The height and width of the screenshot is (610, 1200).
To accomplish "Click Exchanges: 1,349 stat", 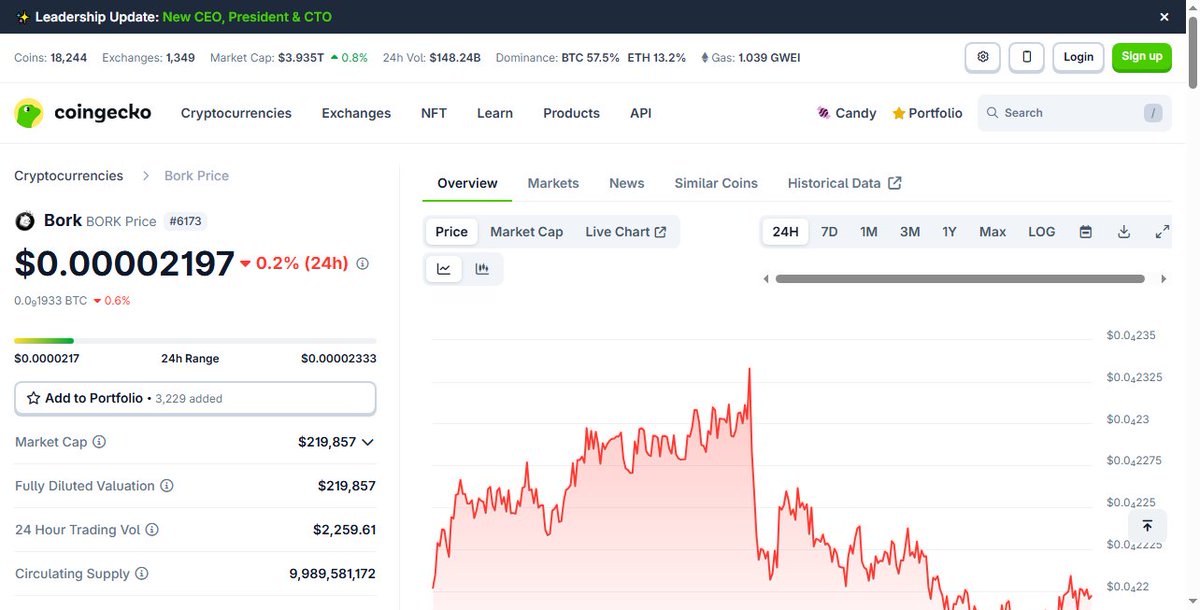I will pyautogui.click(x=149, y=57).
